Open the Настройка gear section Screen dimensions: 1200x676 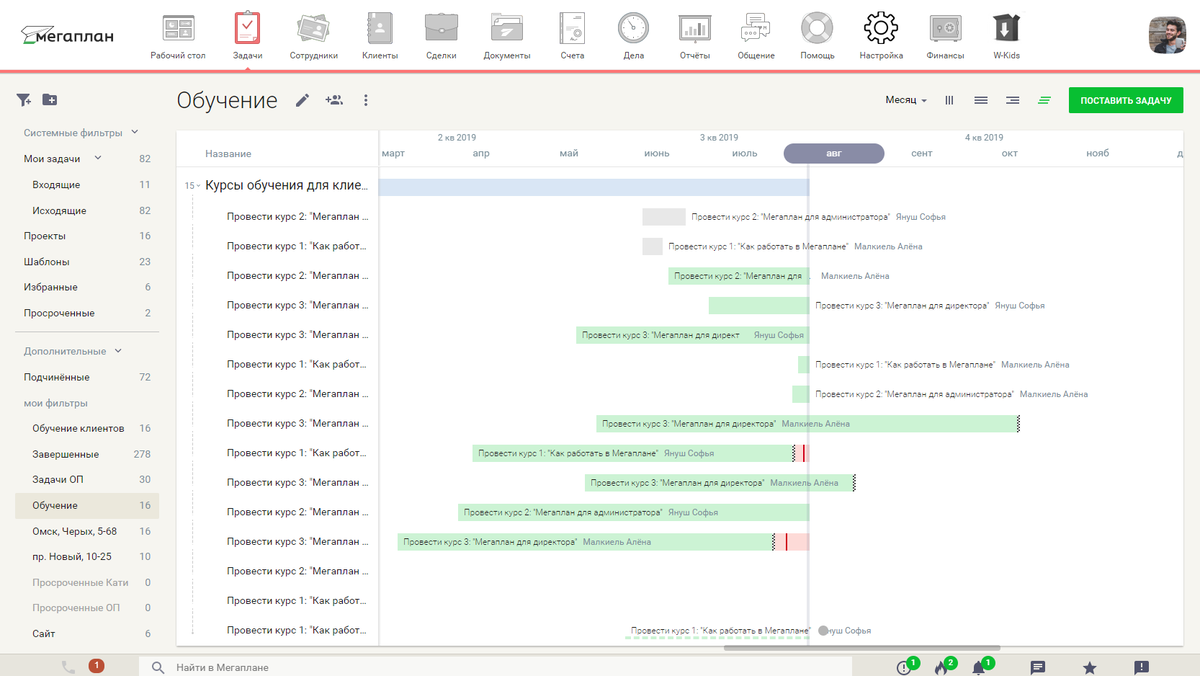881,37
